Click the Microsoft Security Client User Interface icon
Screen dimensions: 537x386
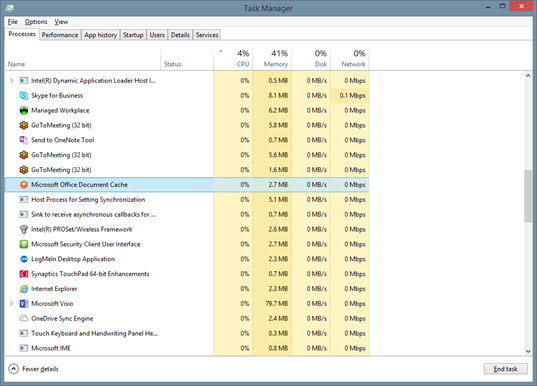pyautogui.click(x=24, y=244)
